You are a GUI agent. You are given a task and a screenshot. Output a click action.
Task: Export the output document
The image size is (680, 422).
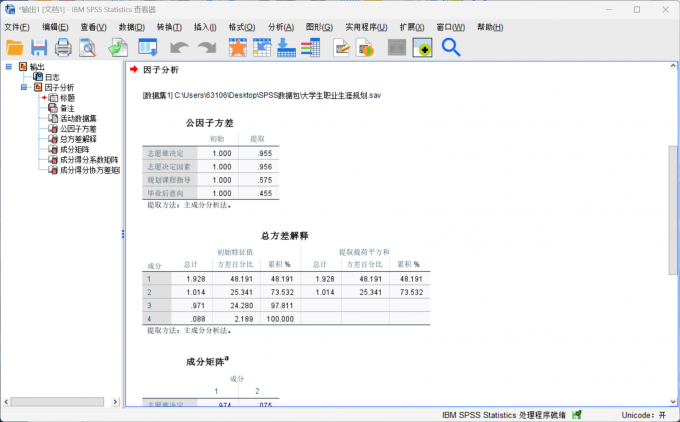(118, 48)
